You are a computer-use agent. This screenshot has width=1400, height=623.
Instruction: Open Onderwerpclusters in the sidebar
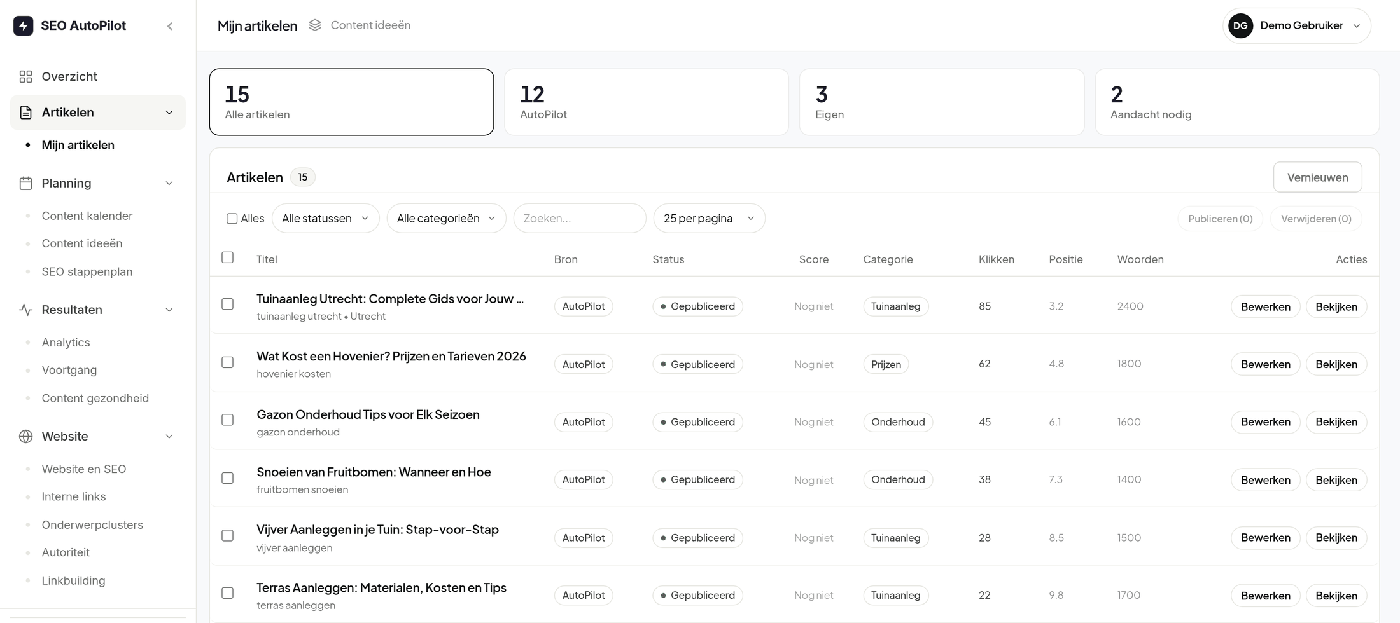pos(92,525)
